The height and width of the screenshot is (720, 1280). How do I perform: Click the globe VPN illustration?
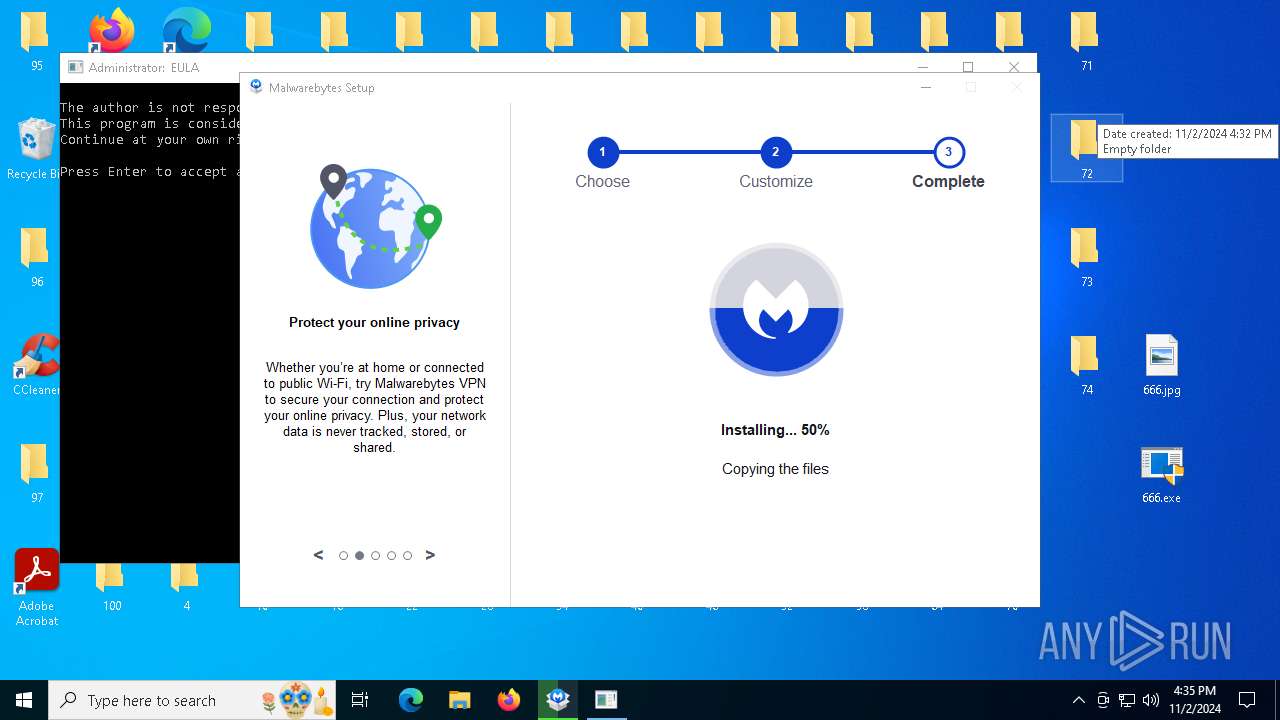pyautogui.click(x=375, y=228)
